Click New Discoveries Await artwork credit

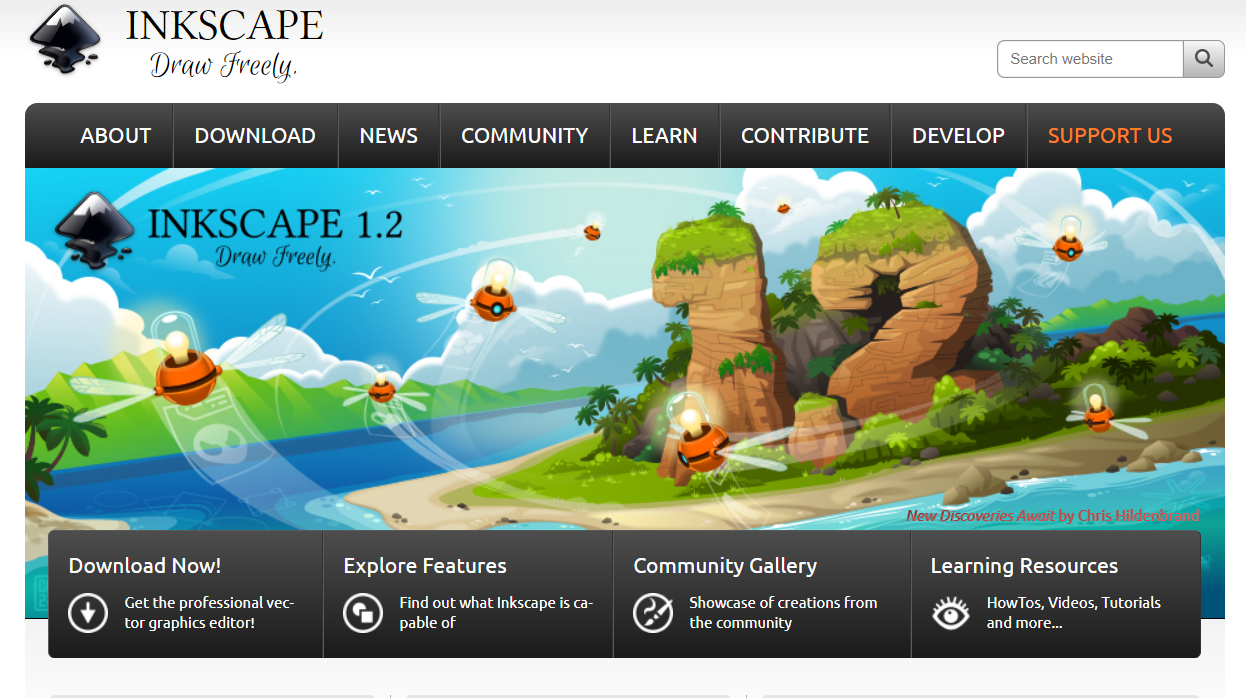point(1053,516)
